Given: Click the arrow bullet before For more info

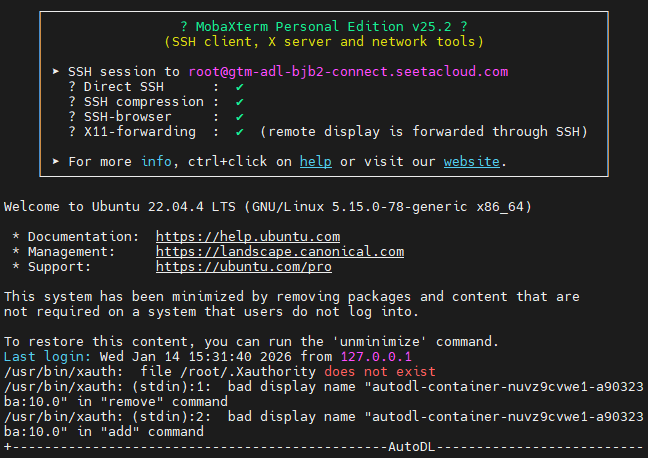Looking at the screenshot, I should 56,161.
